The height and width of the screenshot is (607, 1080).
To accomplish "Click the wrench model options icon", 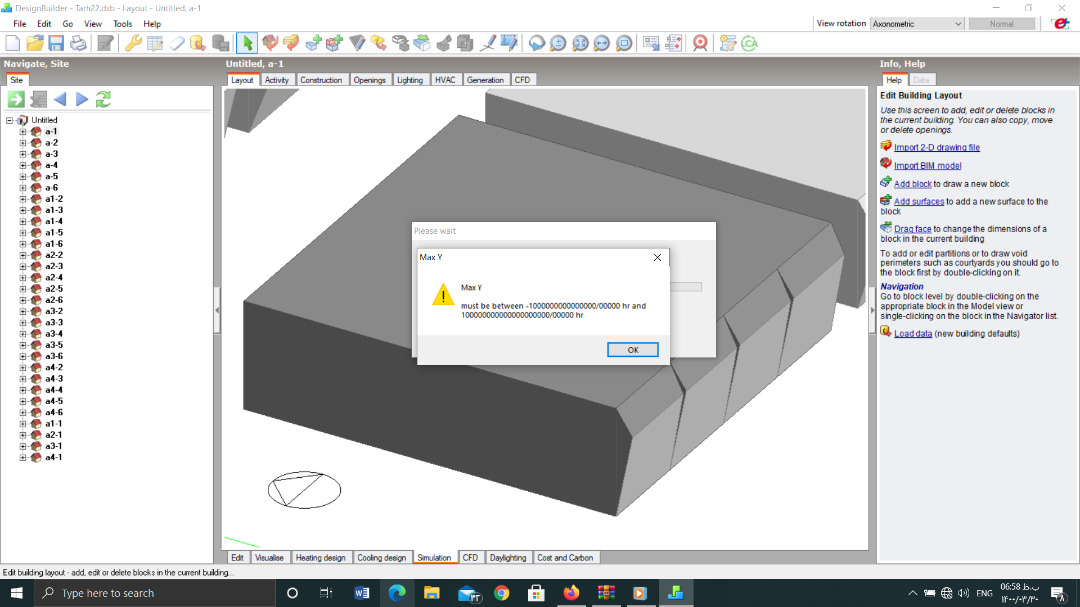I will (133, 43).
